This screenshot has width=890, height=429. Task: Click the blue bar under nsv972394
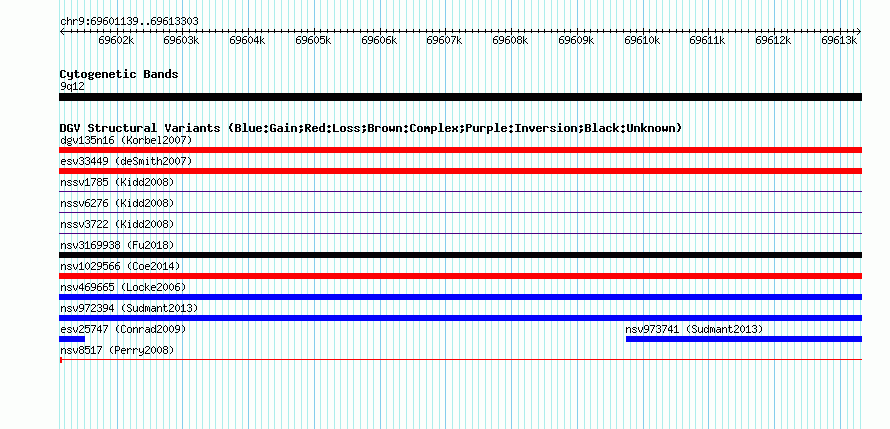click(x=460, y=318)
